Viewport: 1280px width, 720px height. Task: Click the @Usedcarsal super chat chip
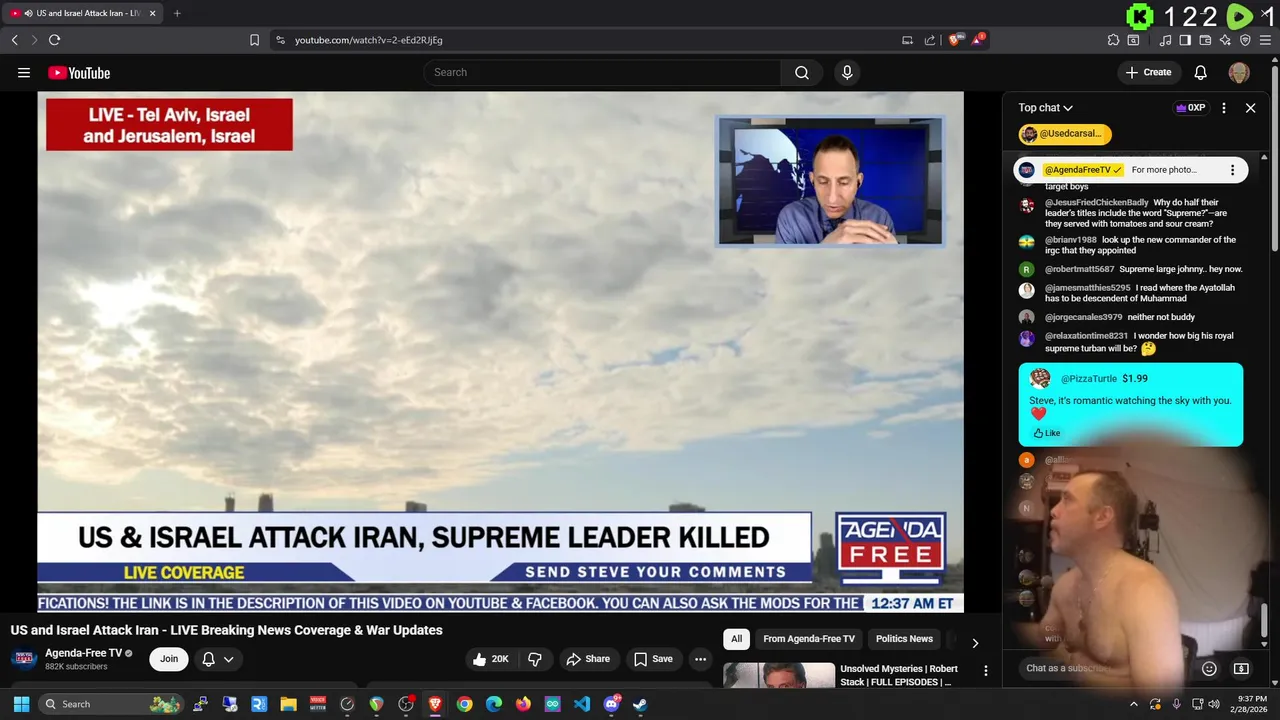click(x=1065, y=134)
